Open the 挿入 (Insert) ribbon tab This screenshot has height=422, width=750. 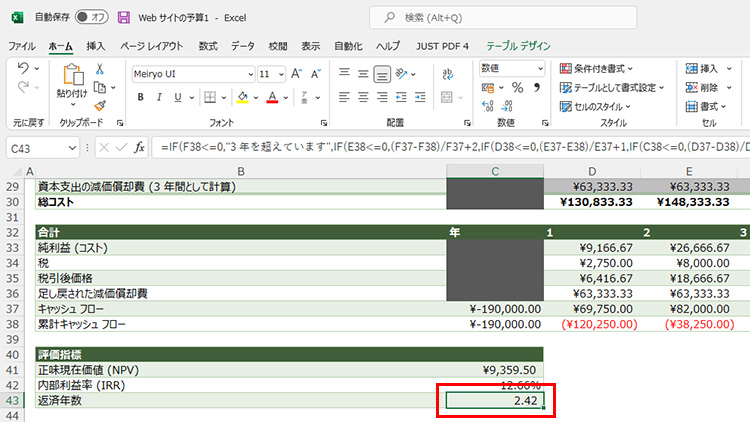click(95, 46)
